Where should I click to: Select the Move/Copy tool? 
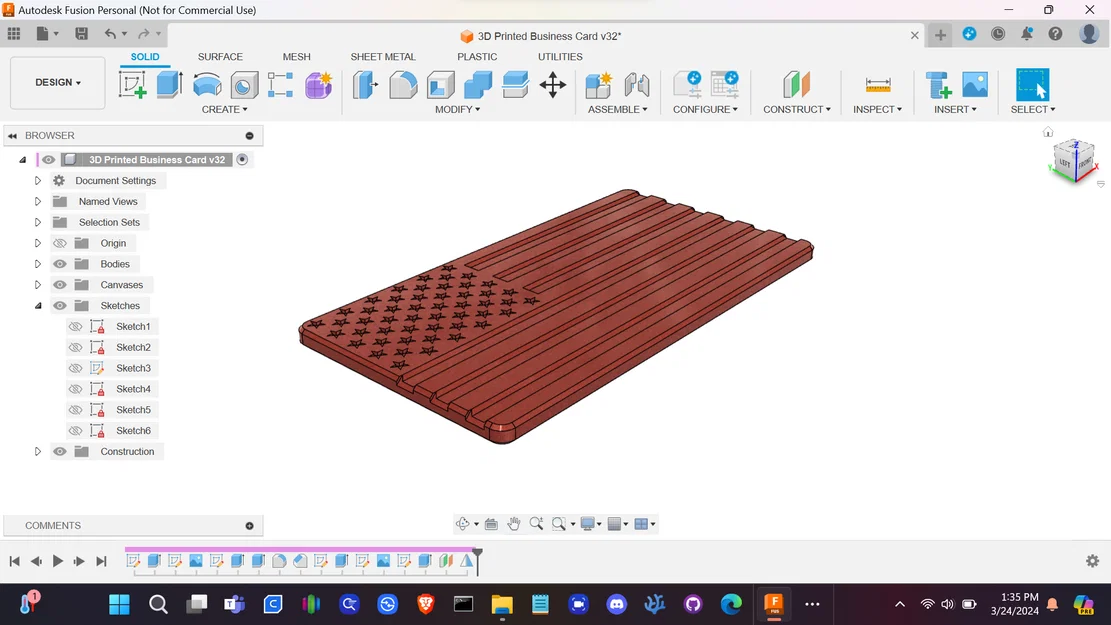(x=553, y=85)
